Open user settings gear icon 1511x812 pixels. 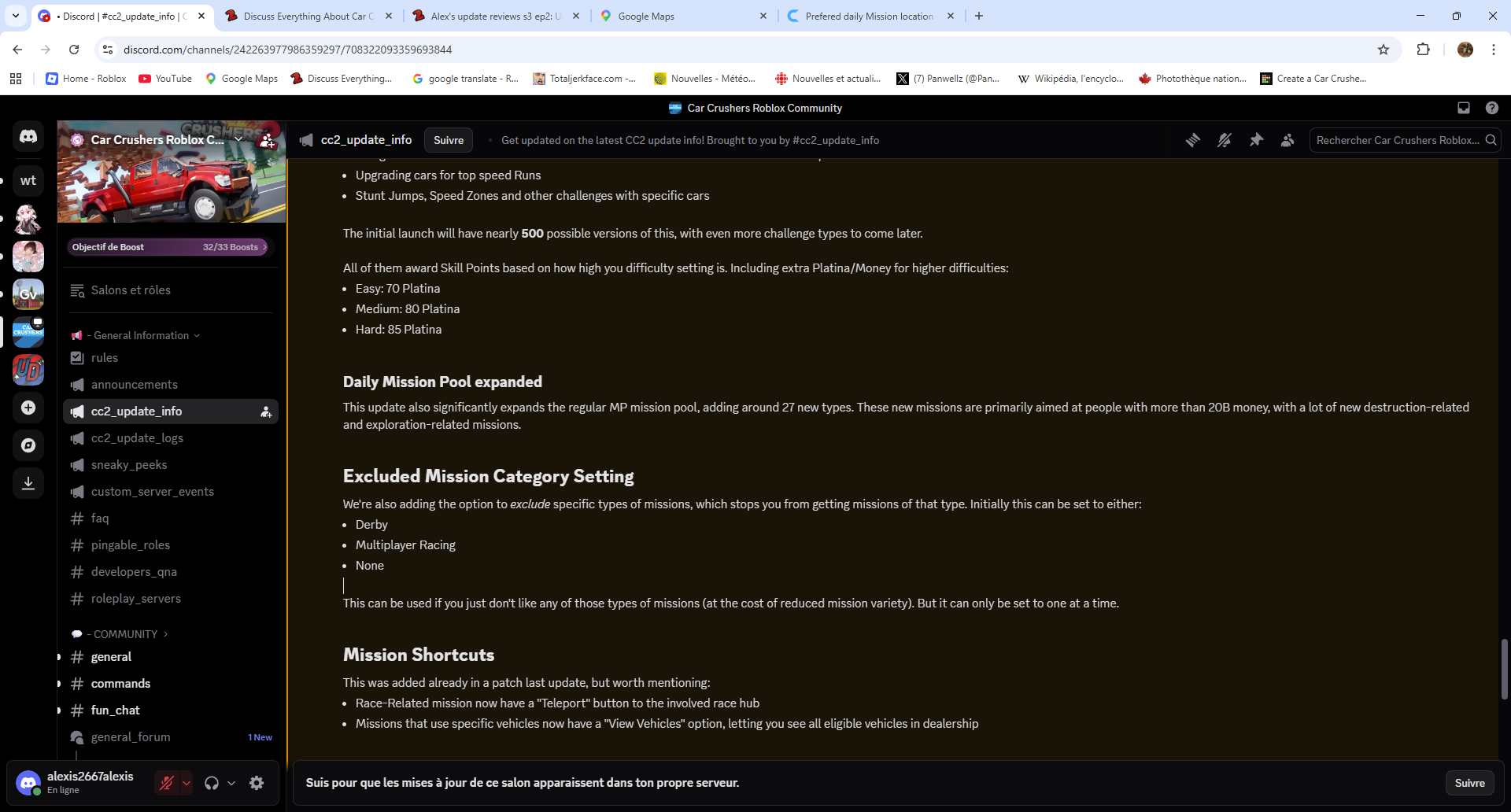(257, 783)
